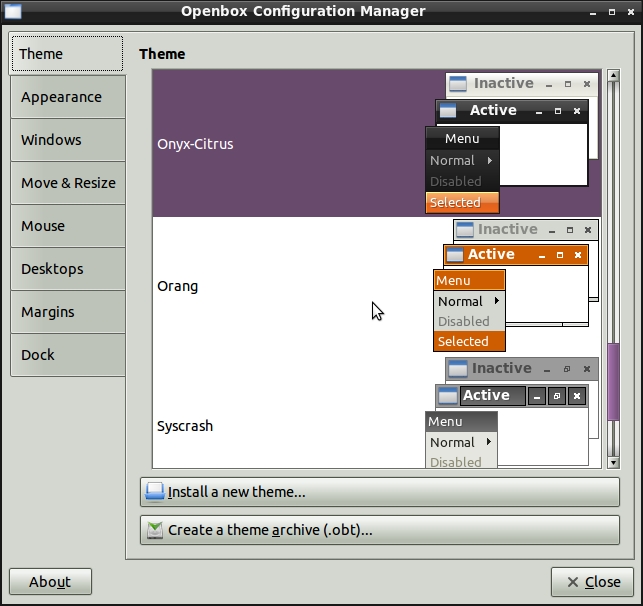Click the window menu icon in the title bar
This screenshot has height=606, width=643.
click(11, 11)
